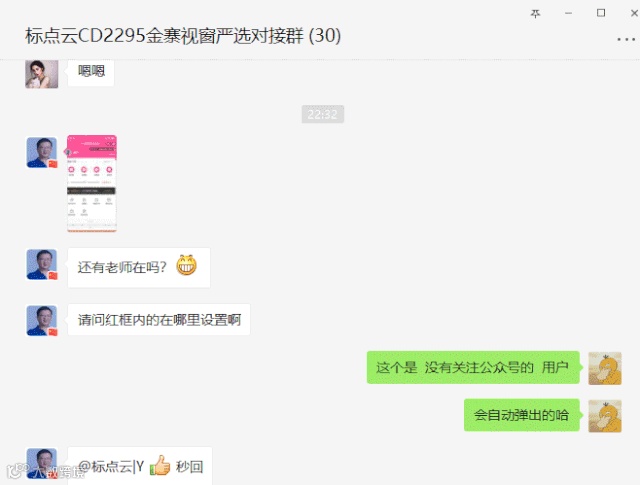Minimize the chat window
The height and width of the screenshot is (485, 640).
[568, 13]
